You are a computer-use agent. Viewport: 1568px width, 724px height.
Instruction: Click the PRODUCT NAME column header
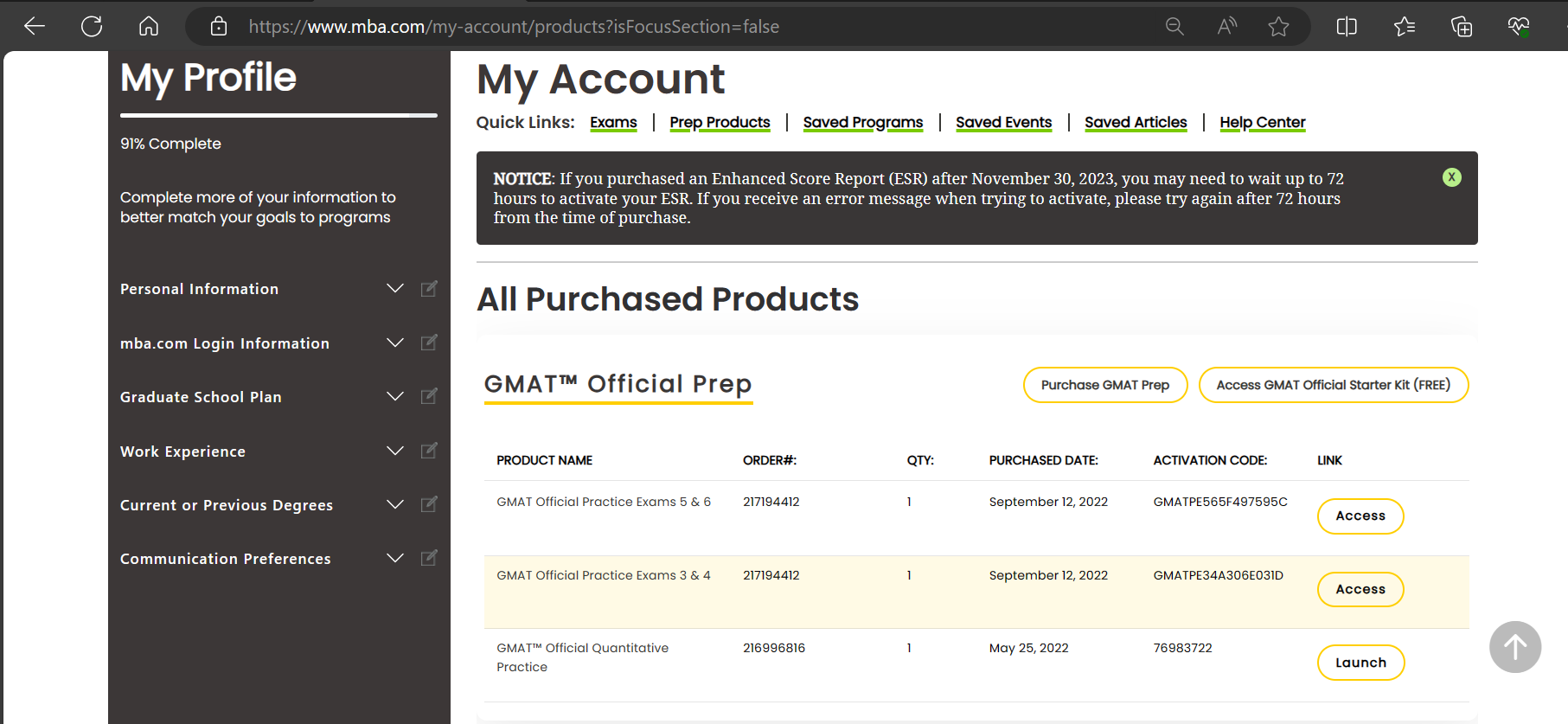(x=544, y=460)
